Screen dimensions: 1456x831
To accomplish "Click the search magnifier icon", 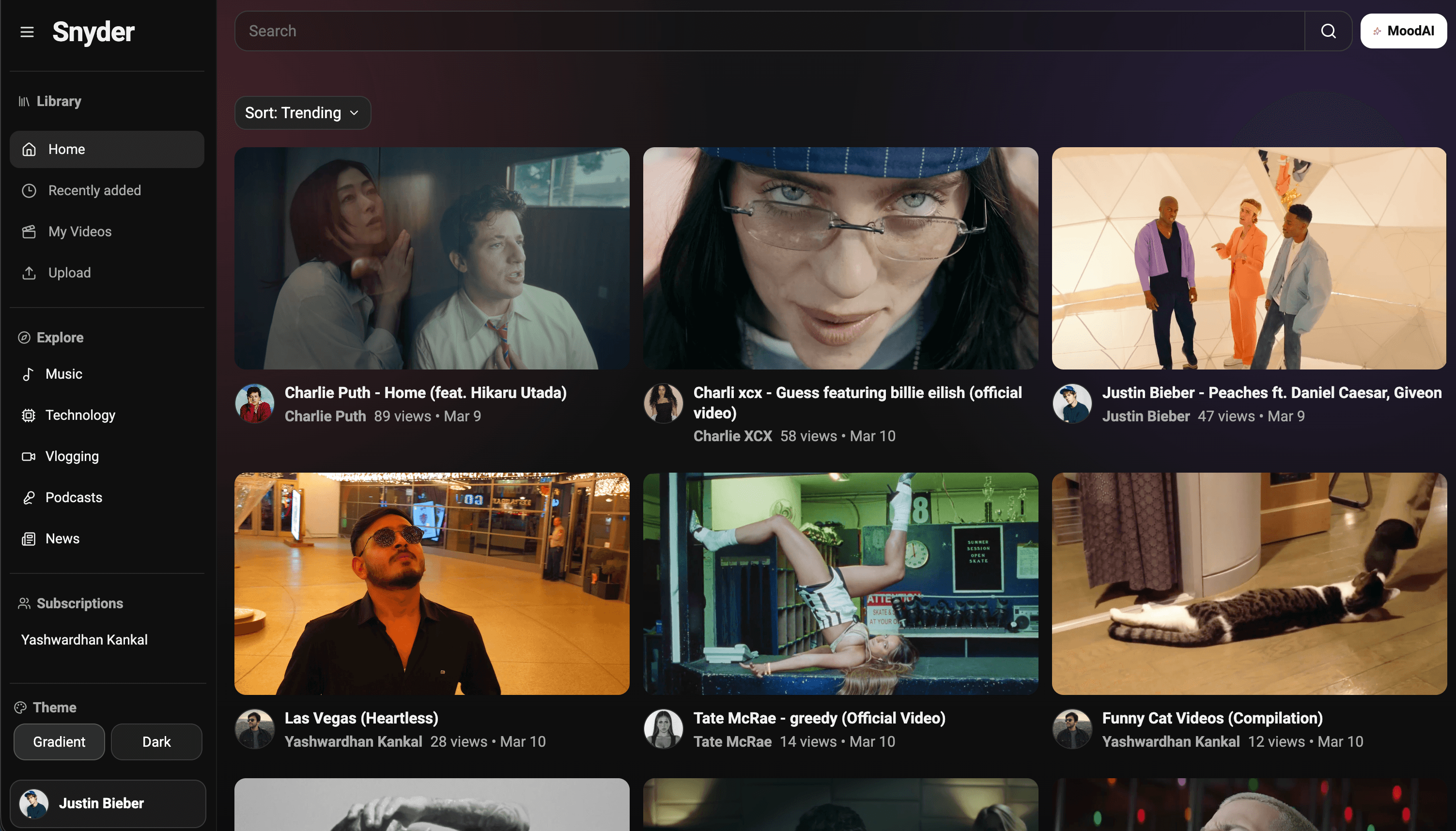I will pyautogui.click(x=1328, y=31).
